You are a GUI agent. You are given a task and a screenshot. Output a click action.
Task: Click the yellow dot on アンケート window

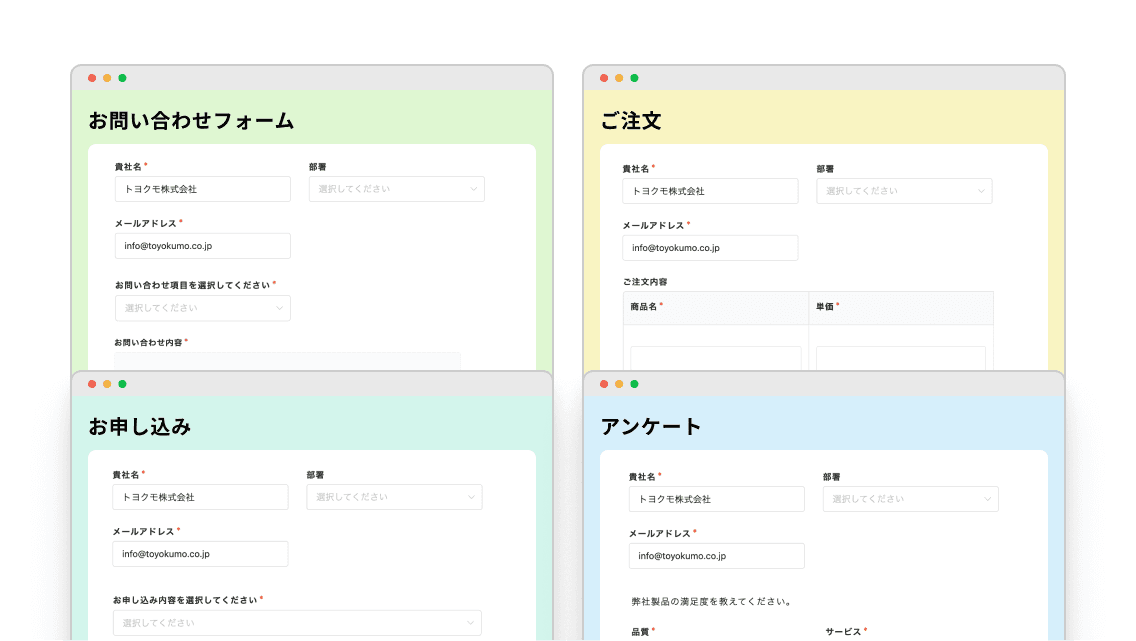619,384
